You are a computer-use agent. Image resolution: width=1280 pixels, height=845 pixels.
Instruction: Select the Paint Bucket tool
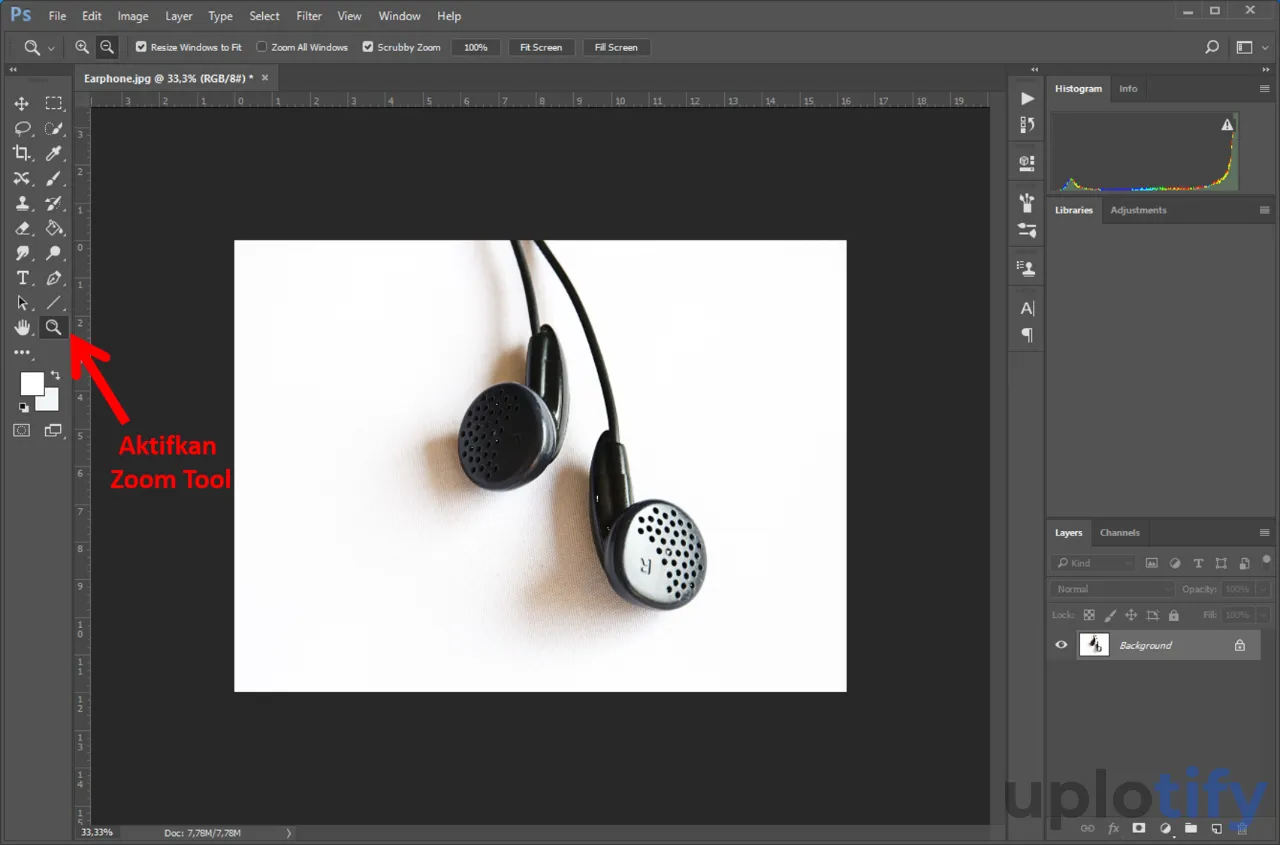click(x=54, y=228)
